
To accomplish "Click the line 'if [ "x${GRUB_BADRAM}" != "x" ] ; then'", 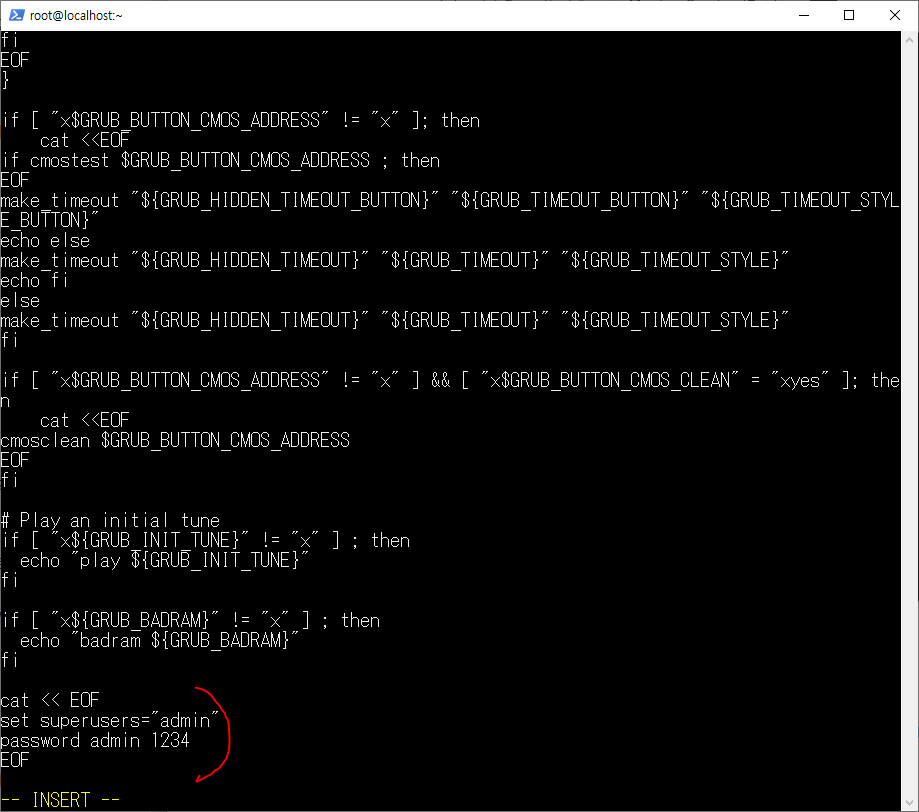I will click(190, 620).
